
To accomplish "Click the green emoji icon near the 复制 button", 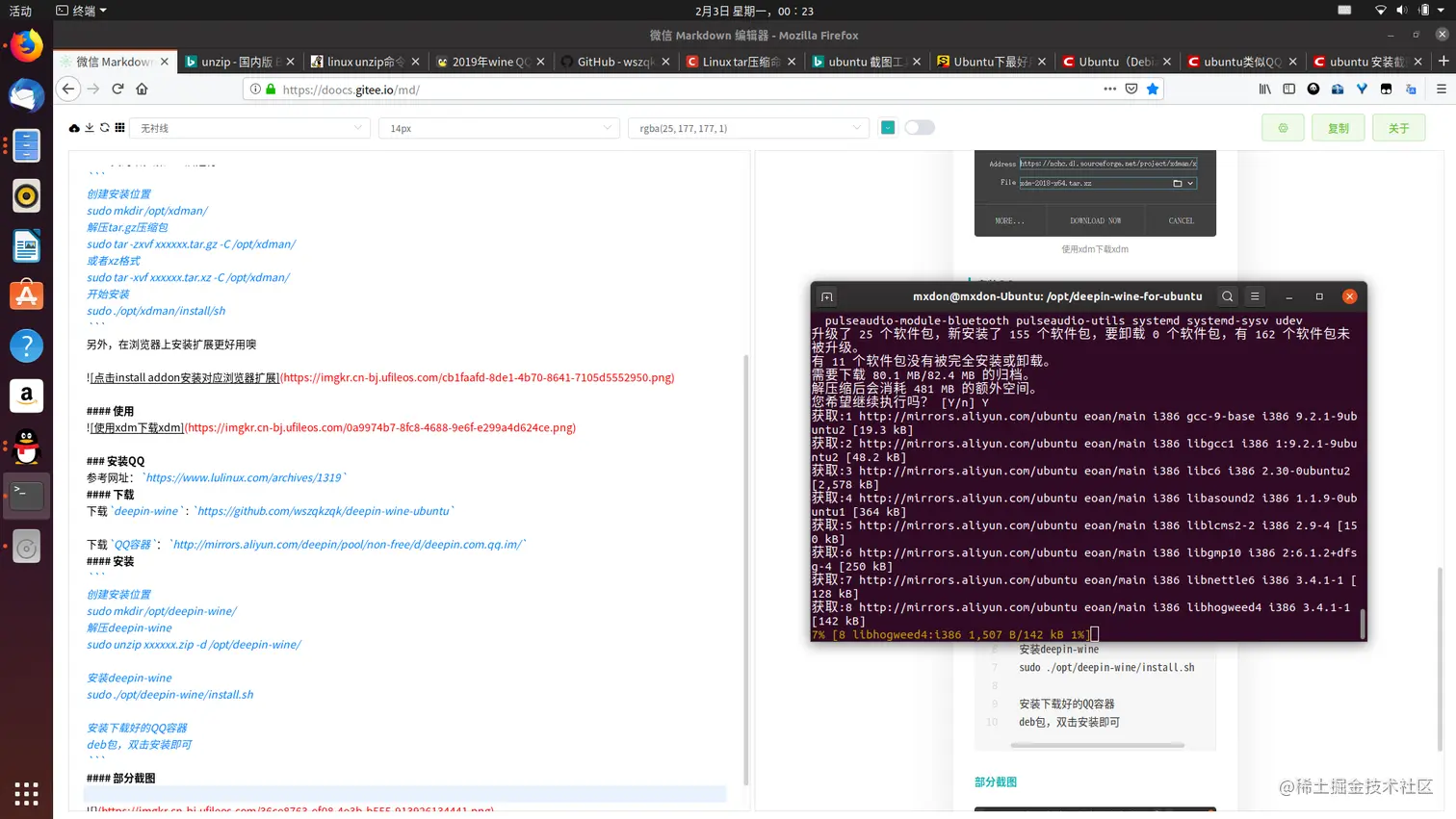I will pos(1282,127).
